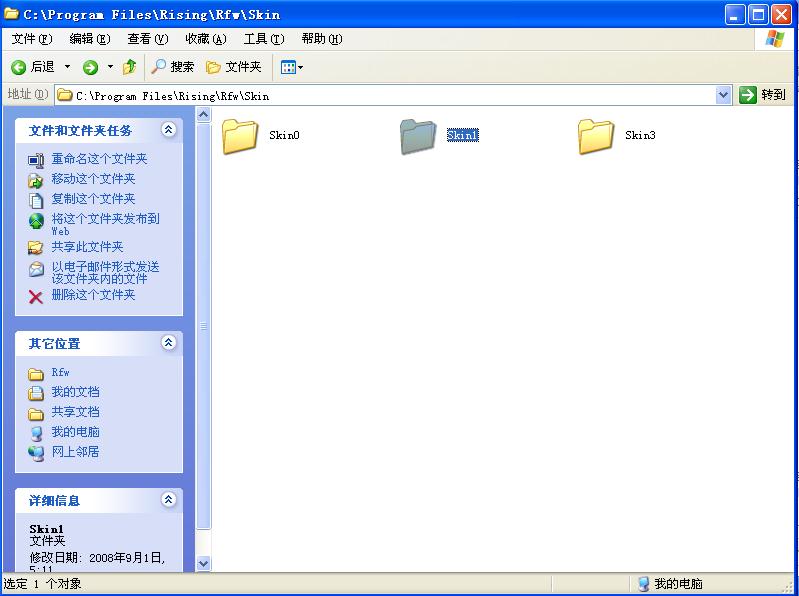Click the move folder icon
The image size is (799, 596).
point(36,180)
